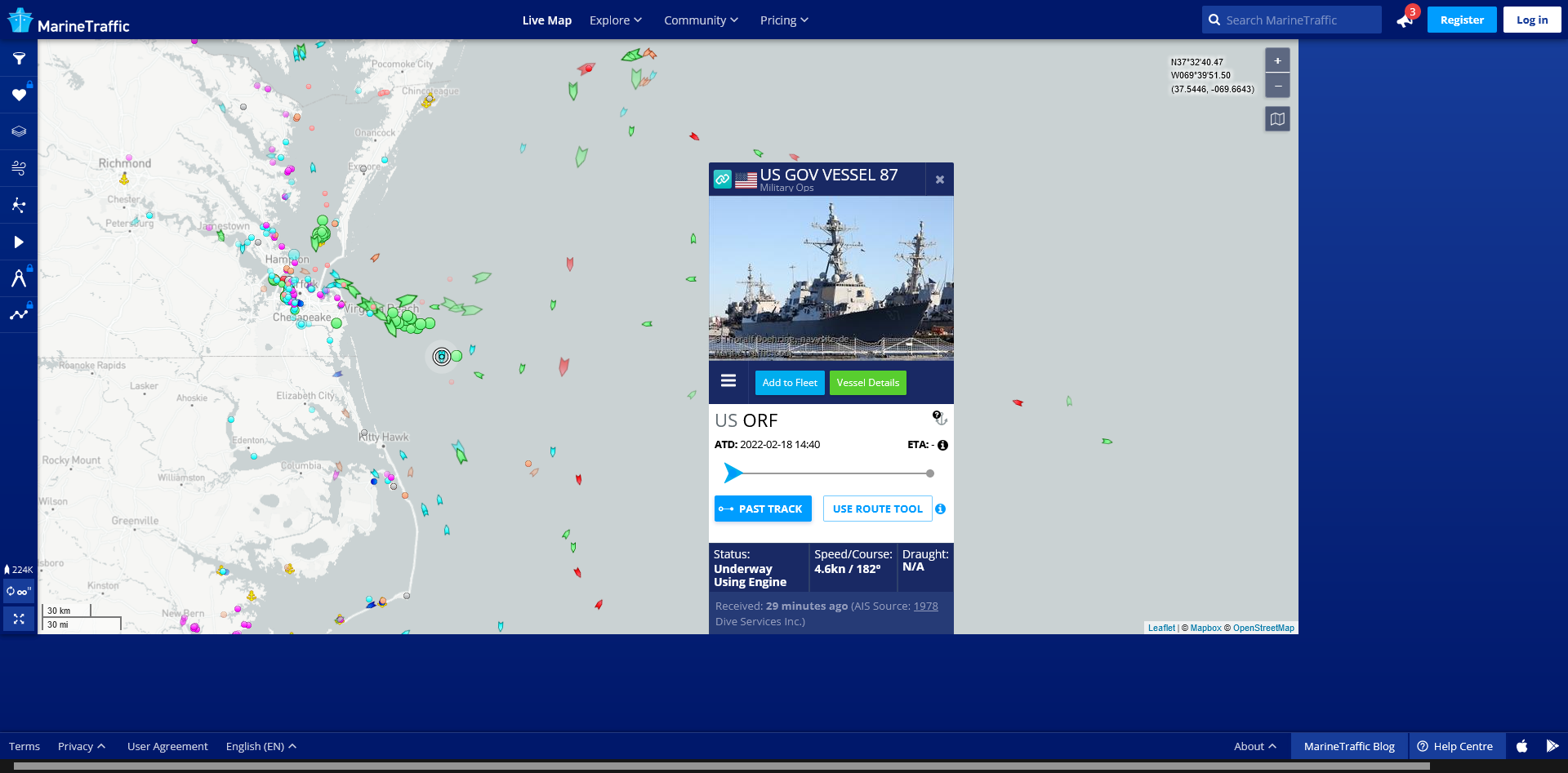Open the map style selector icon

point(1277,119)
